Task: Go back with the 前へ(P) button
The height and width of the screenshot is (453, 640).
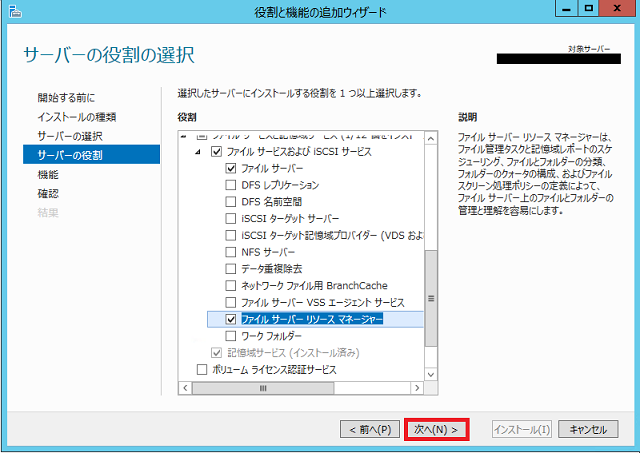Action: (371, 429)
